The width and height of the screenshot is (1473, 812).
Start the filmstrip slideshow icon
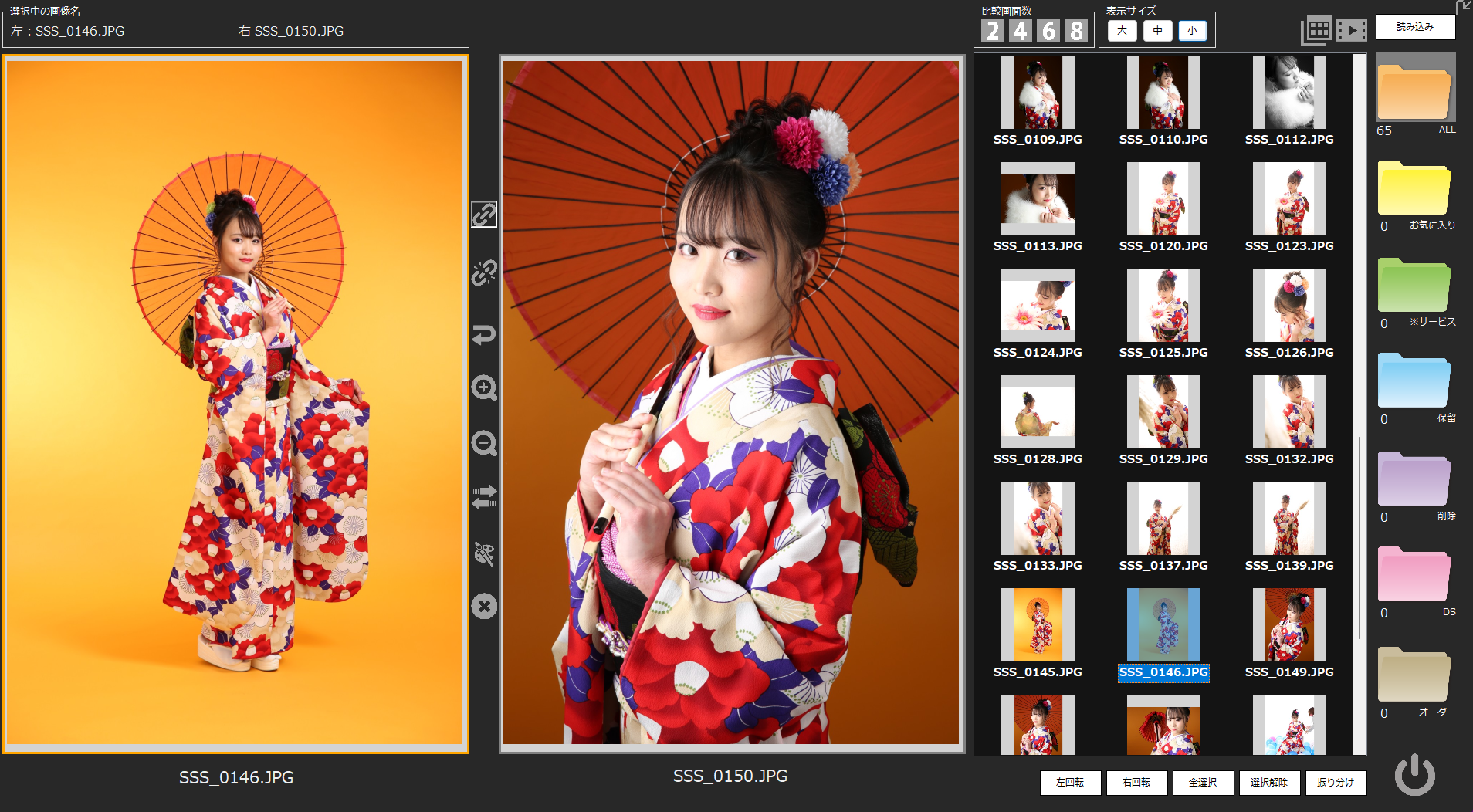click(x=1351, y=31)
